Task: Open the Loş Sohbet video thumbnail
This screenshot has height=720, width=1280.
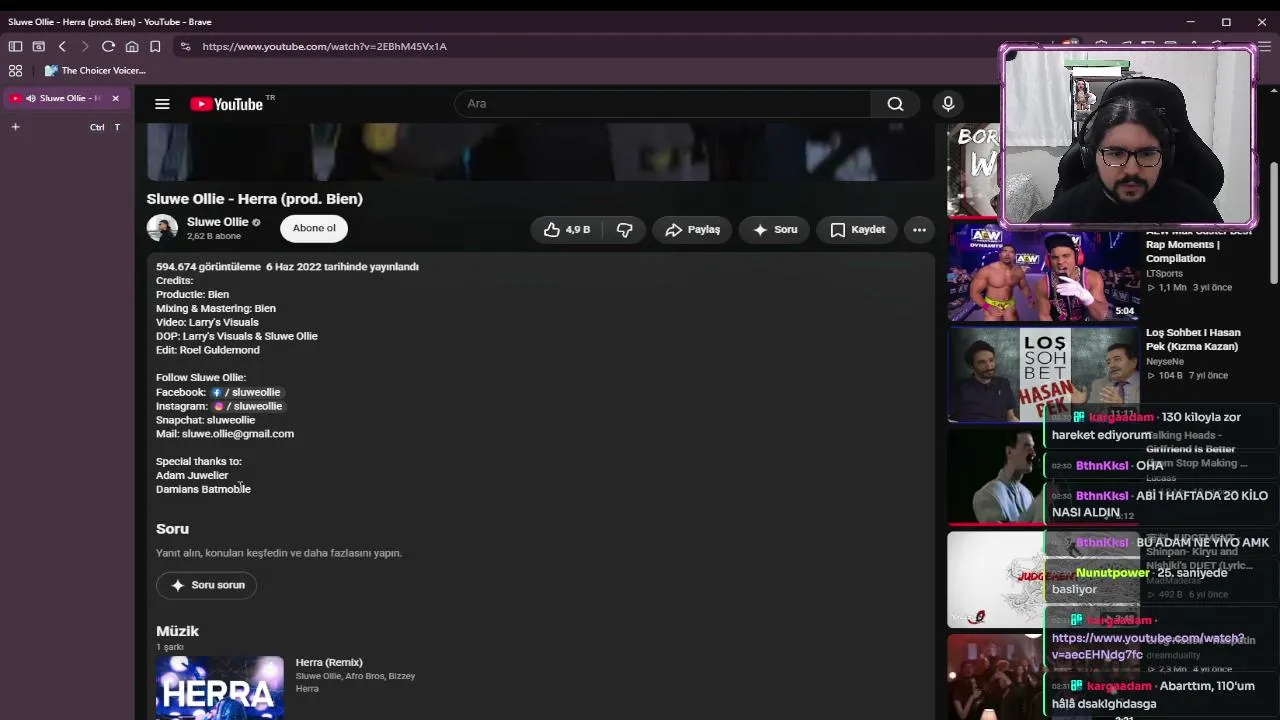Action: pyautogui.click(x=1043, y=374)
